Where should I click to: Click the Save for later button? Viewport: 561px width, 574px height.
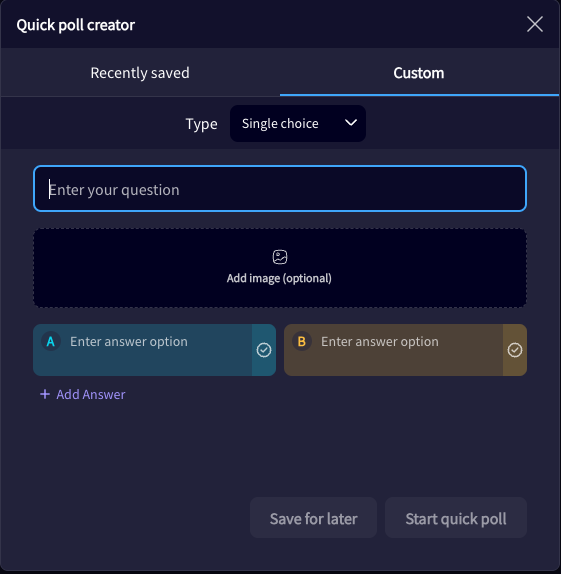[313, 518]
